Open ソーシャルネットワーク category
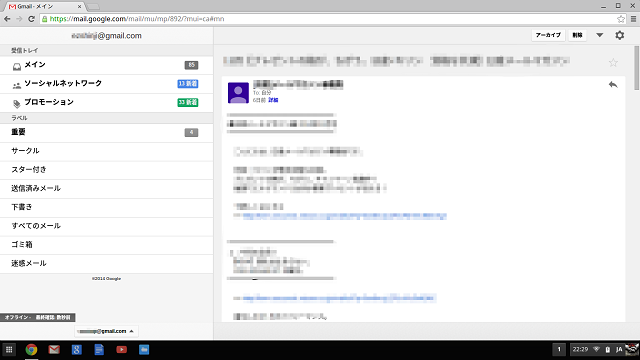Image resolution: width=640 pixels, height=360 pixels. click(107, 84)
